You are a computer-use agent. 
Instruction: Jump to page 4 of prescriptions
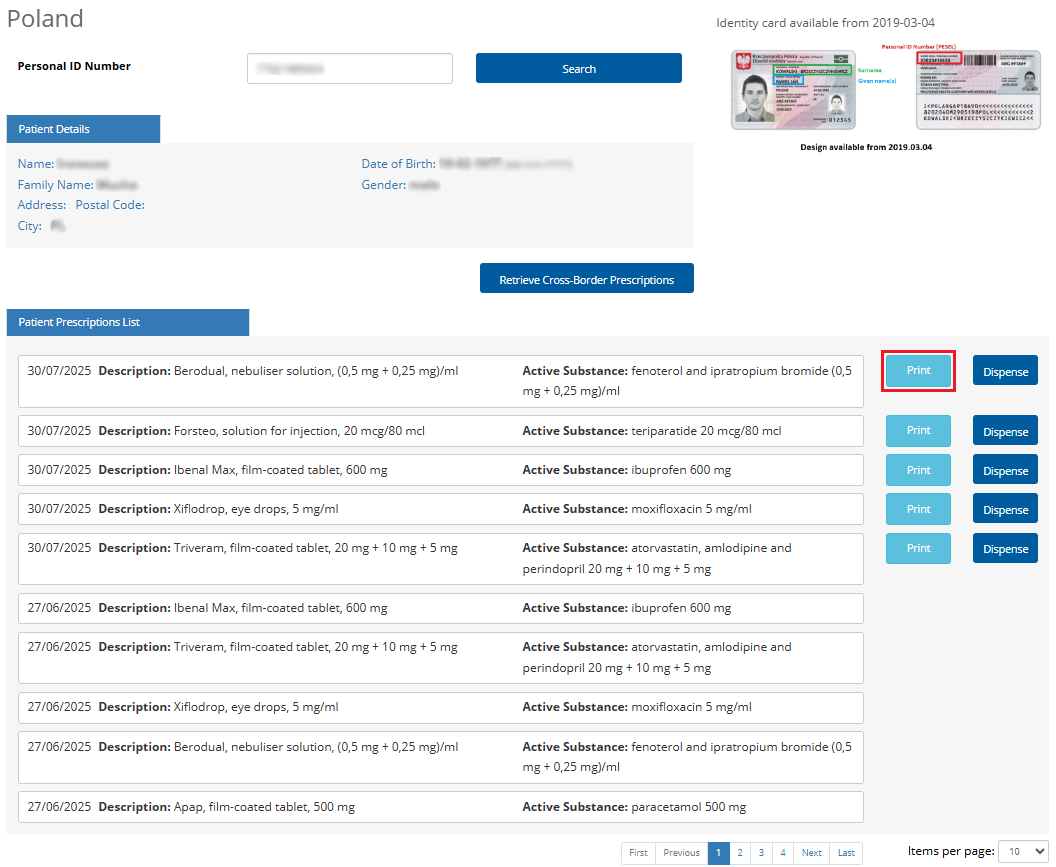[x=783, y=853]
